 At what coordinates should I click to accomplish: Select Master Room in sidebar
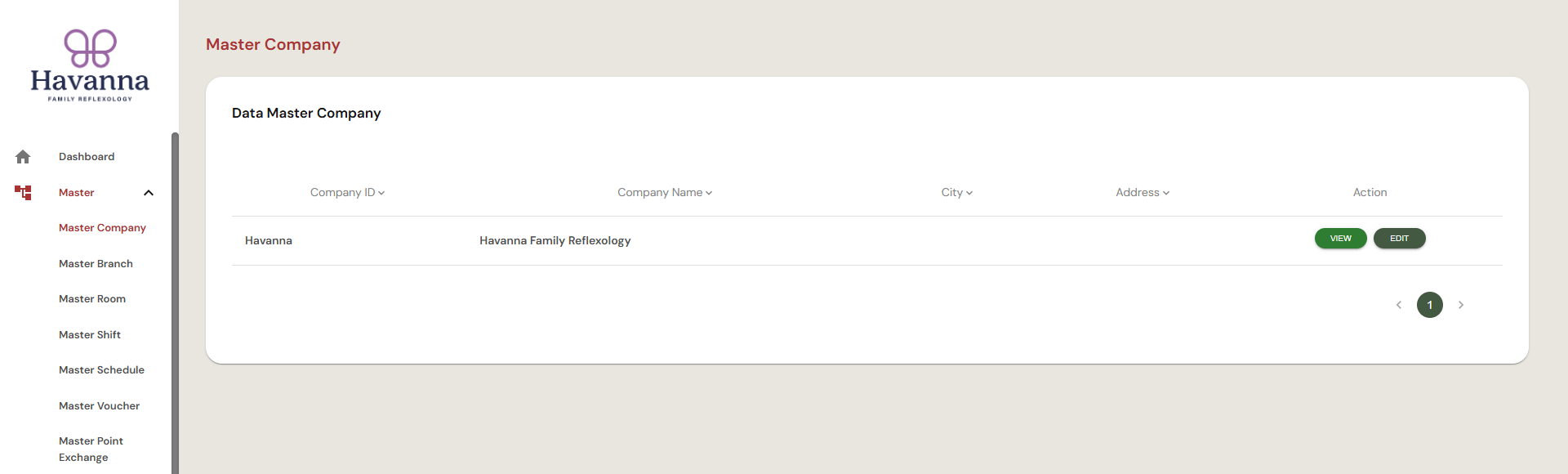point(92,299)
